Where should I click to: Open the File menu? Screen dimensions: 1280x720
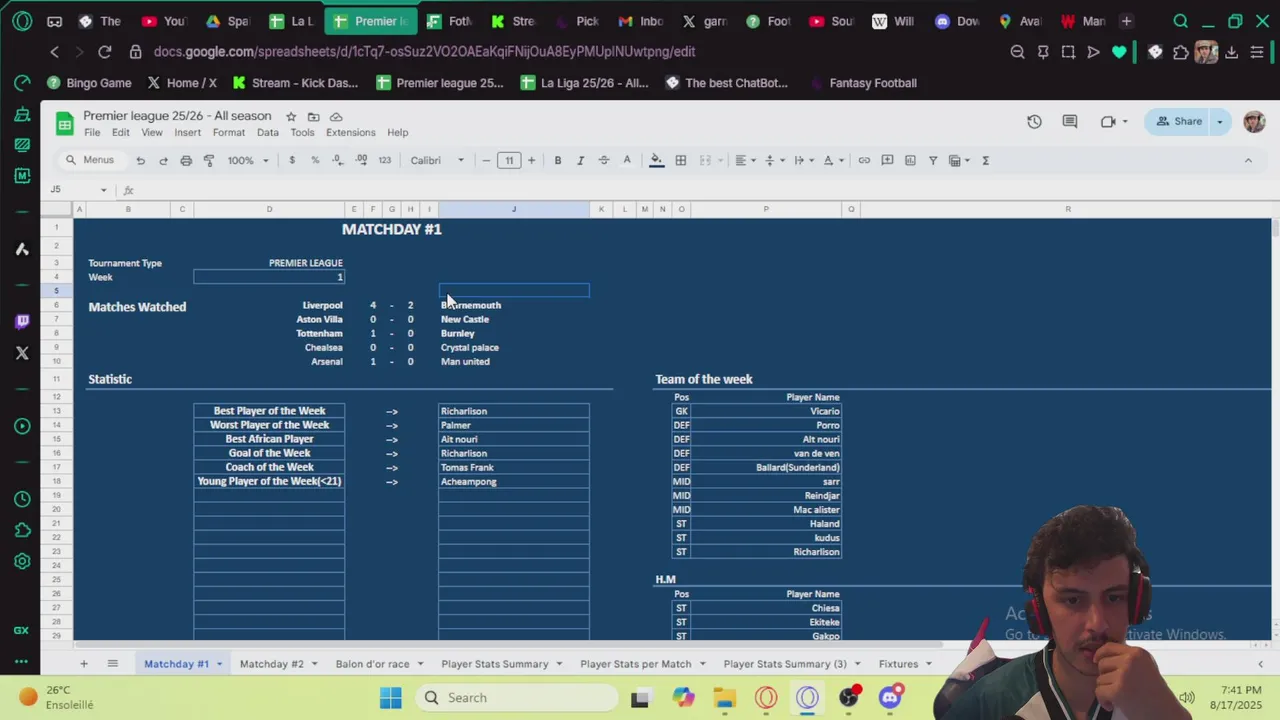[x=92, y=133]
